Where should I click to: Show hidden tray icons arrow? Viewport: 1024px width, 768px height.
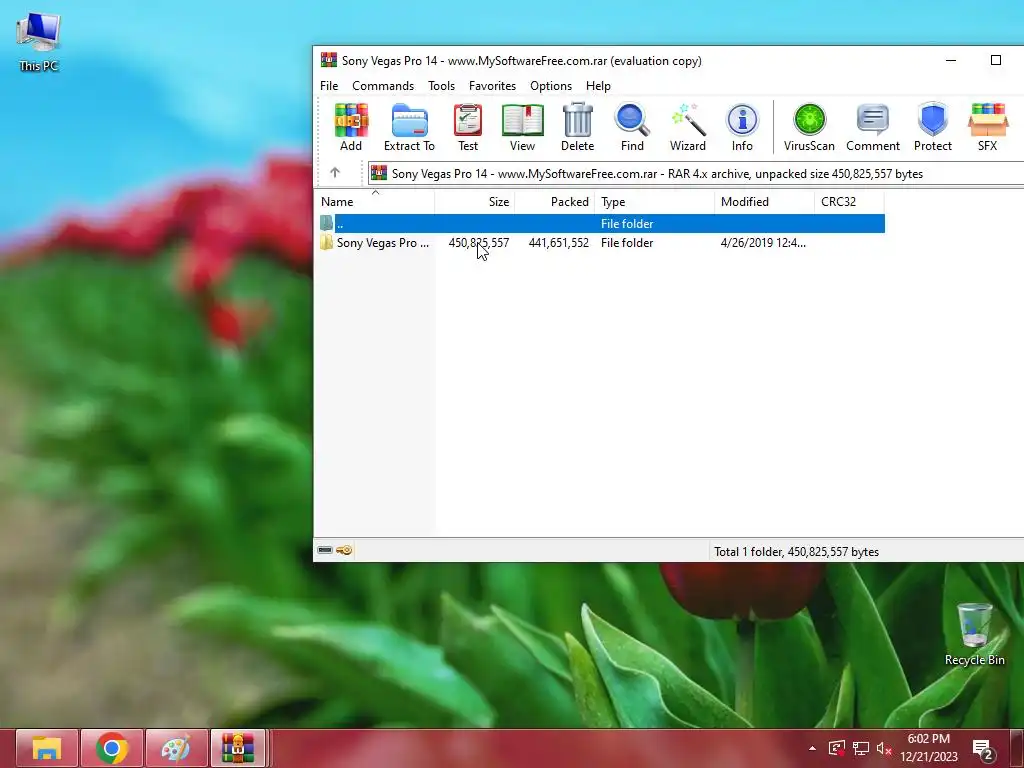coord(812,748)
